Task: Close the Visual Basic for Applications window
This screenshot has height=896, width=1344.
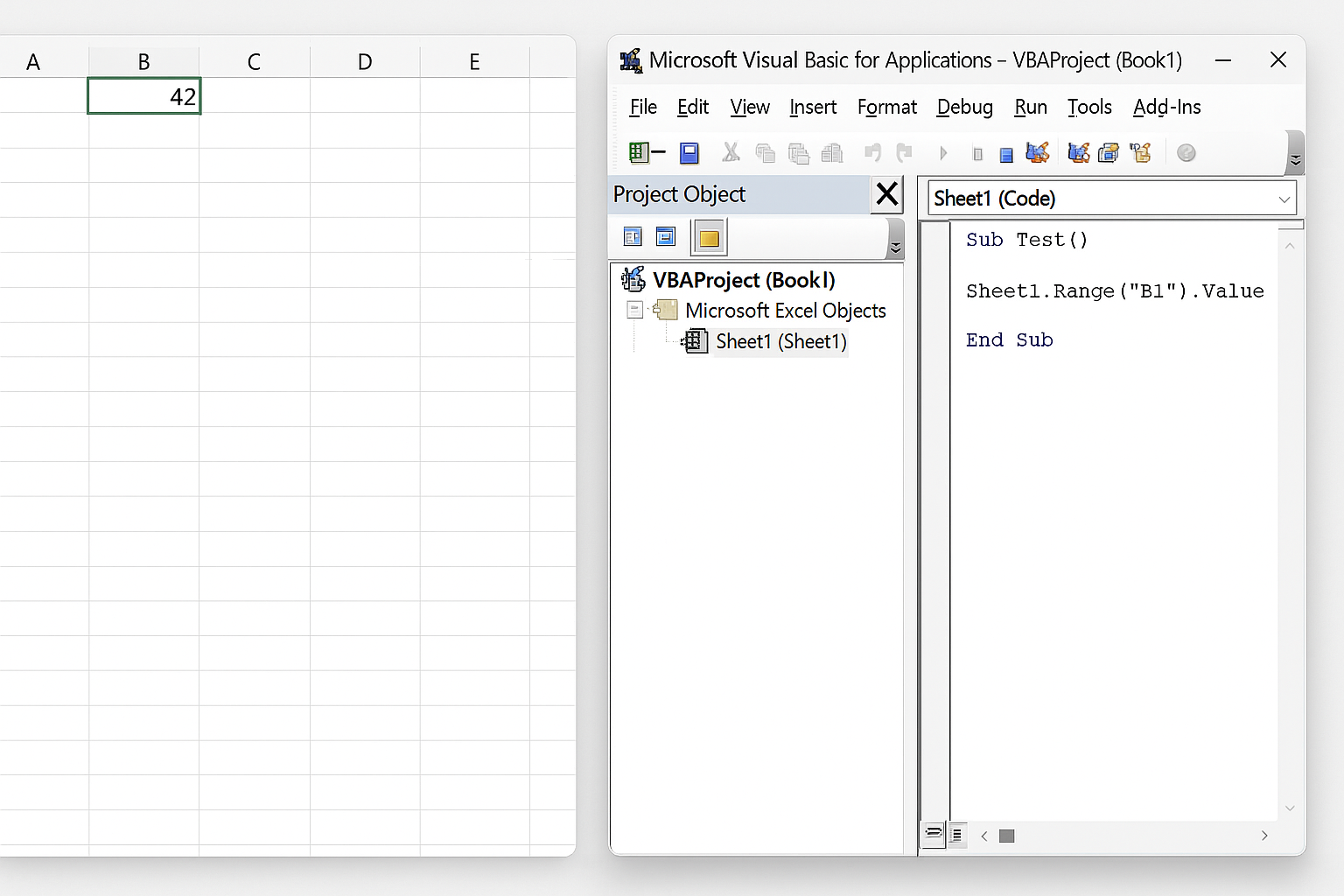Action: 1278,59
